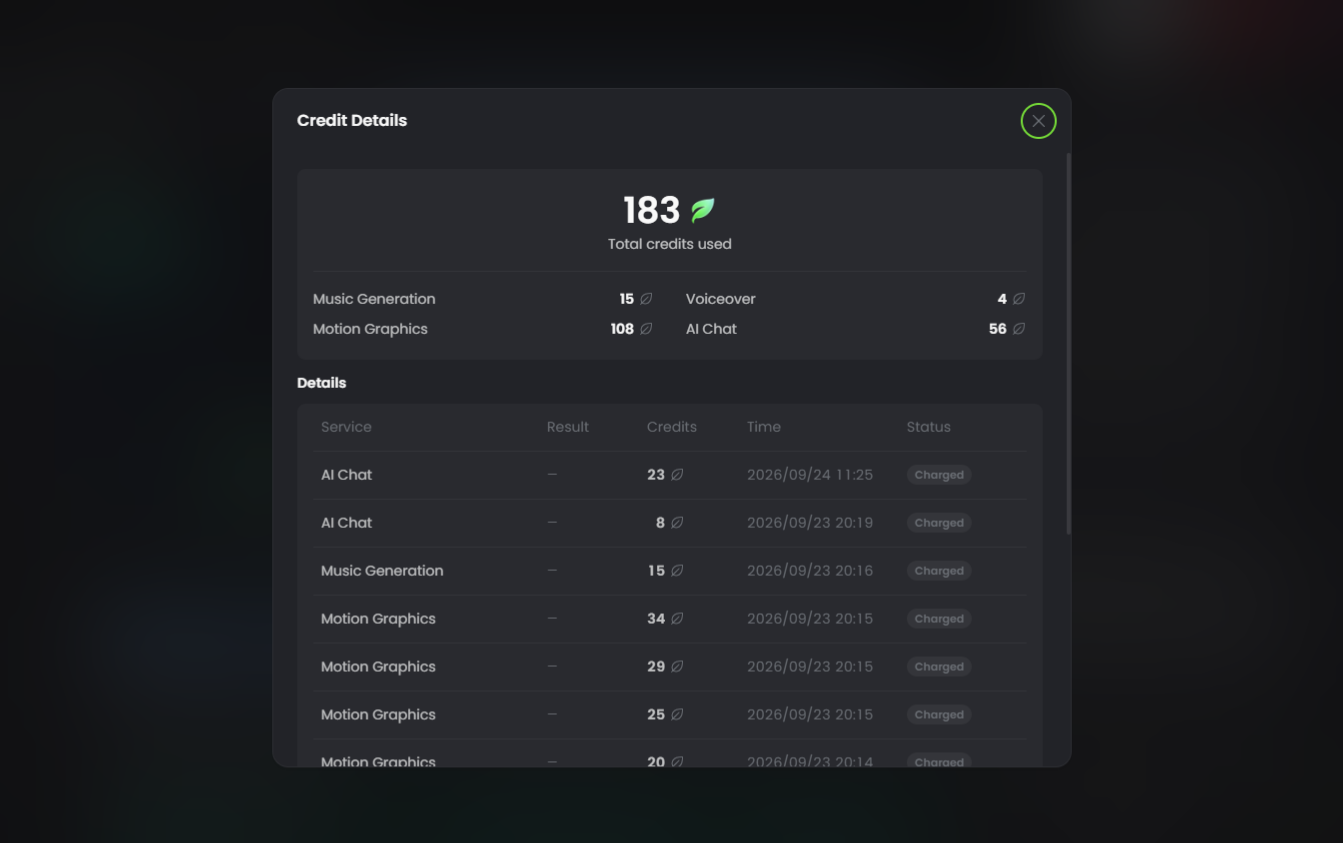
Task: Close the Credit Details dialog
Action: click(1038, 121)
